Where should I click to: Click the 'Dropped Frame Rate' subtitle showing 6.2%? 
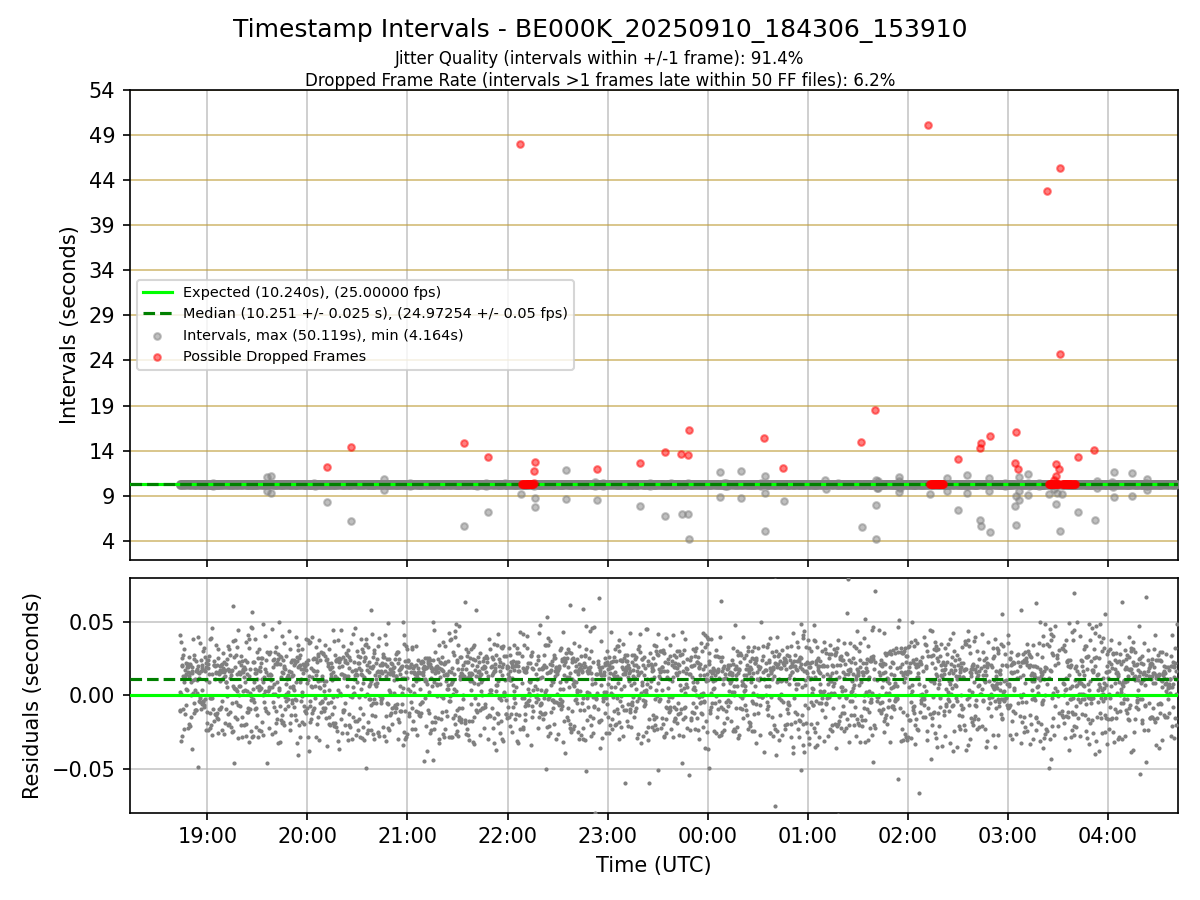(600, 79)
